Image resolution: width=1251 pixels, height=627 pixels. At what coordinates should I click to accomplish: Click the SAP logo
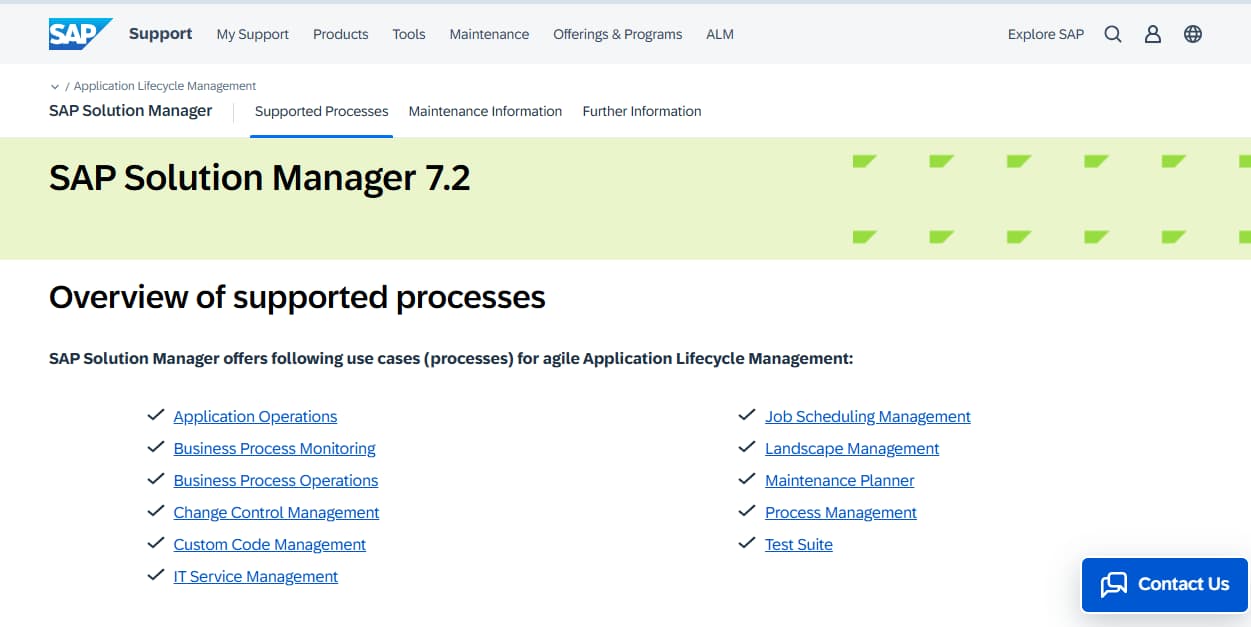point(80,34)
